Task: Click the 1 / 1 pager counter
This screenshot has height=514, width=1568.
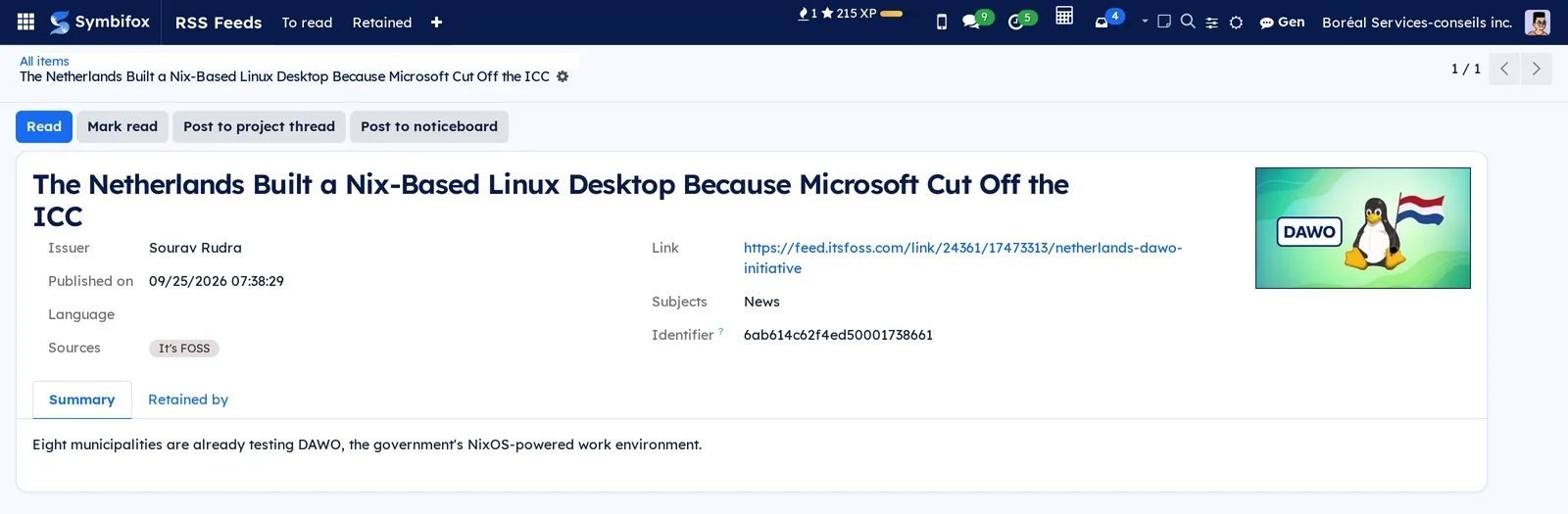Action: click(x=1465, y=69)
